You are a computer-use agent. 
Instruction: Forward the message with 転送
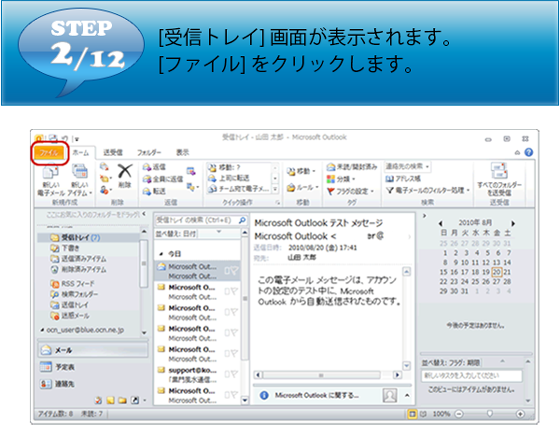pos(154,191)
